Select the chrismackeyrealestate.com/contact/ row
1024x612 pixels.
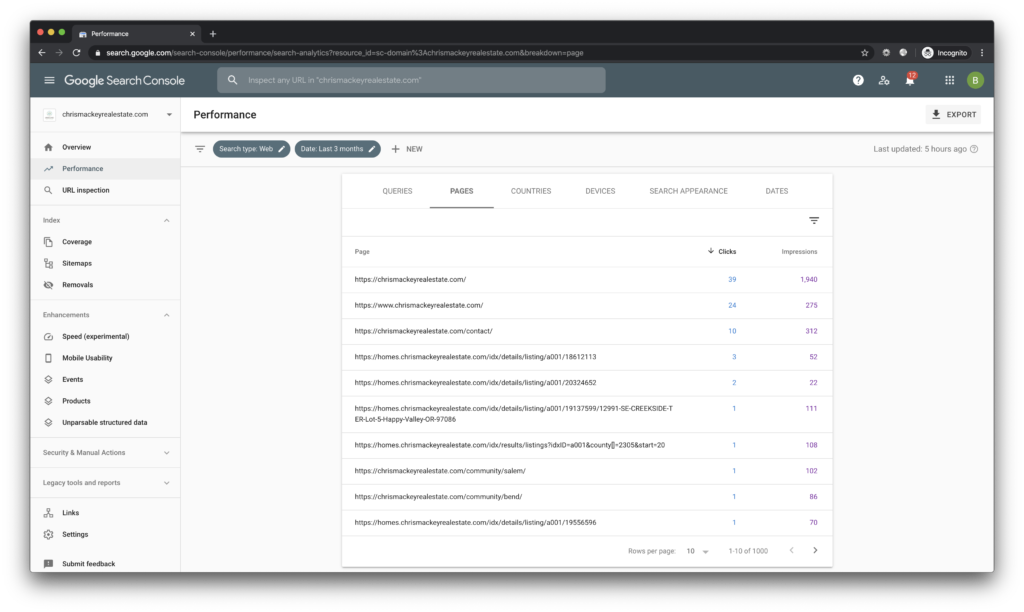click(587, 331)
